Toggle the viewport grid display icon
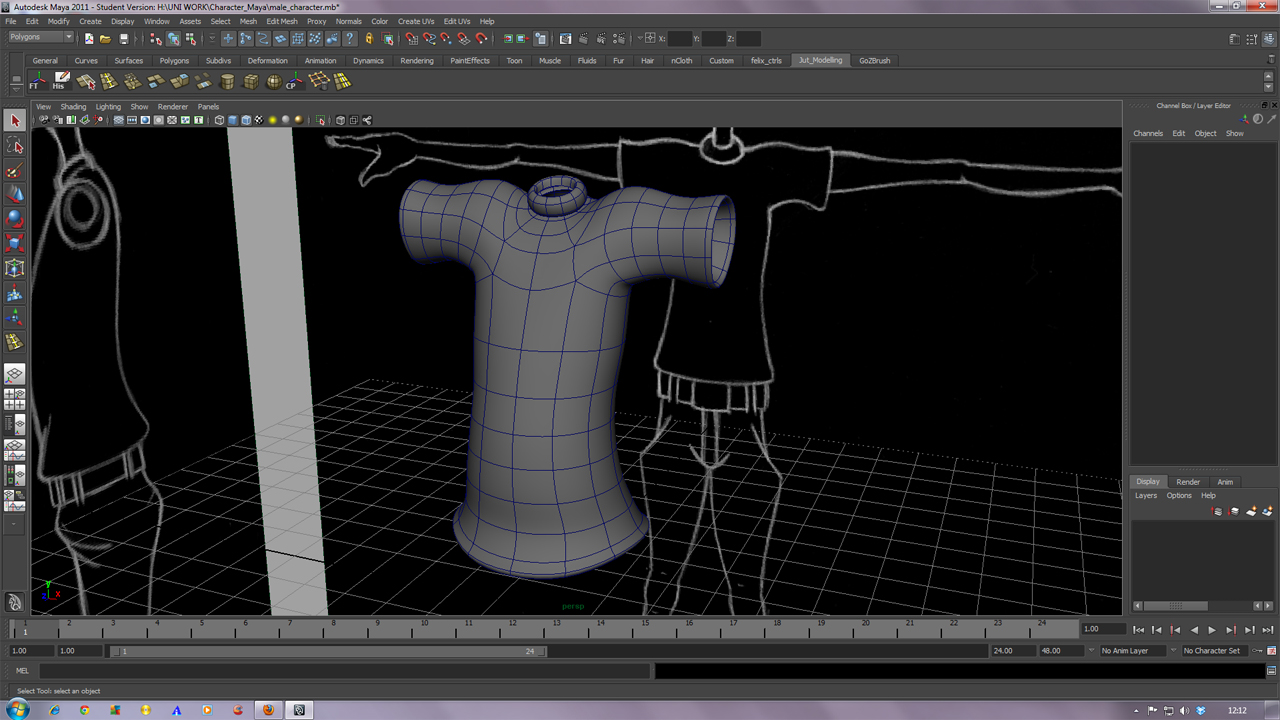This screenshot has height=720, width=1280. coord(118,120)
